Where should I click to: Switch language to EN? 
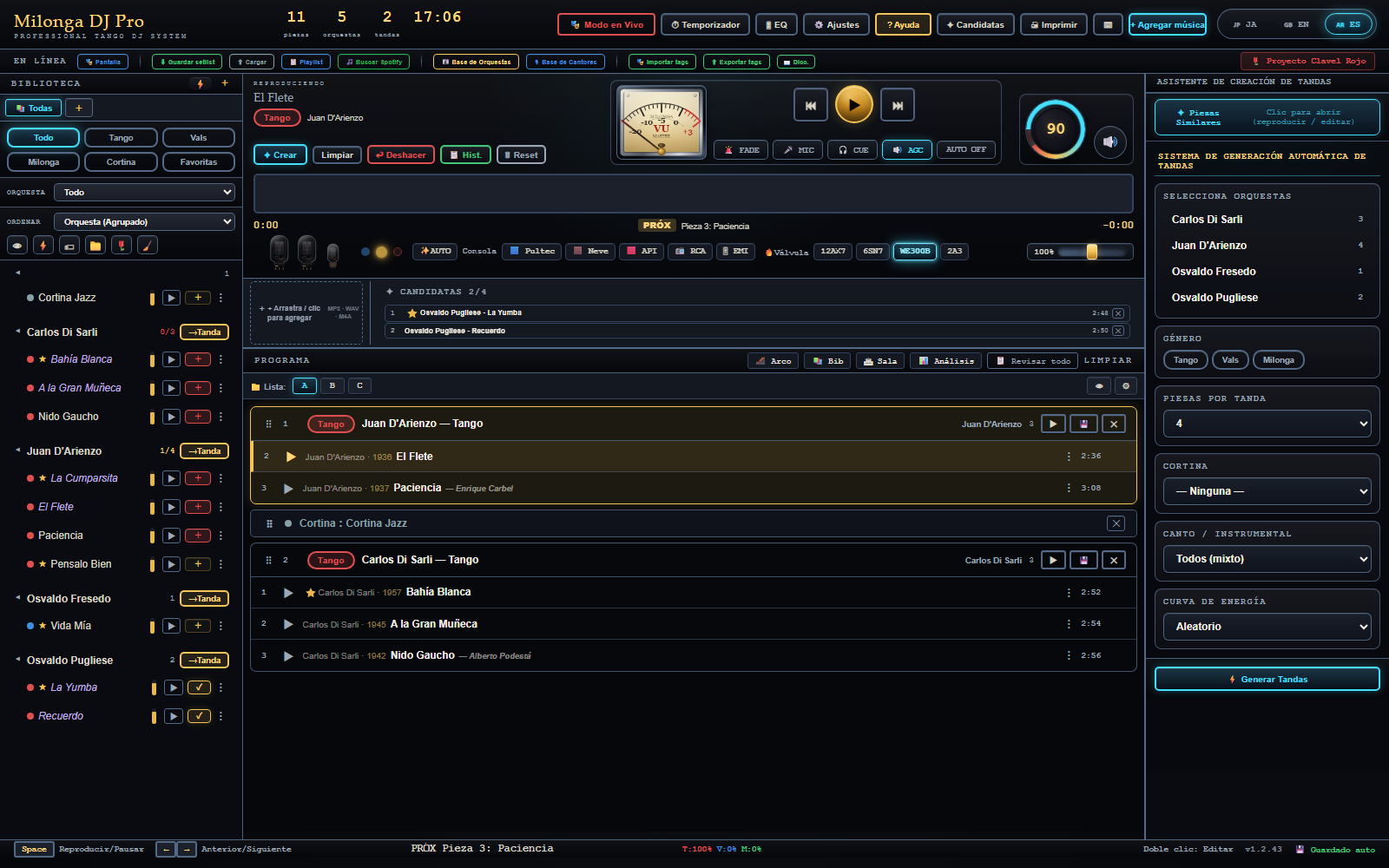(x=1296, y=24)
